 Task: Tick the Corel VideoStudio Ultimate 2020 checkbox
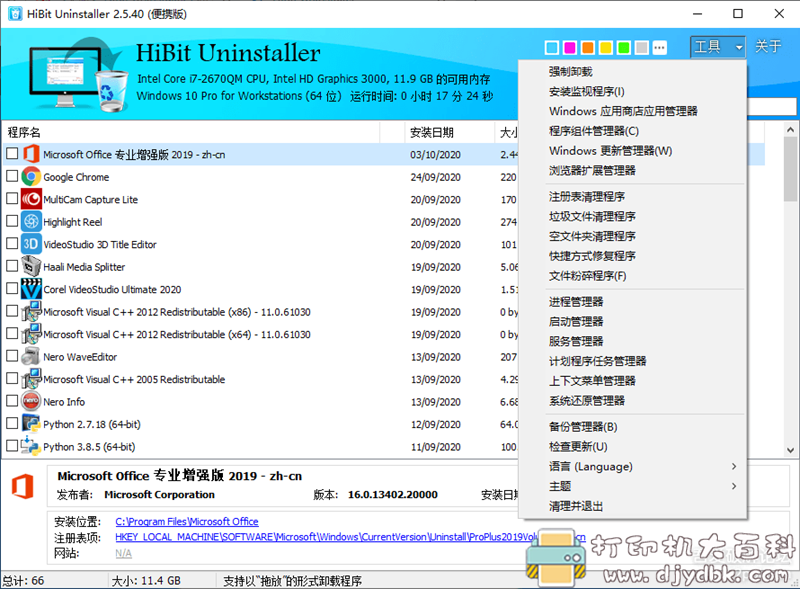coord(12,288)
